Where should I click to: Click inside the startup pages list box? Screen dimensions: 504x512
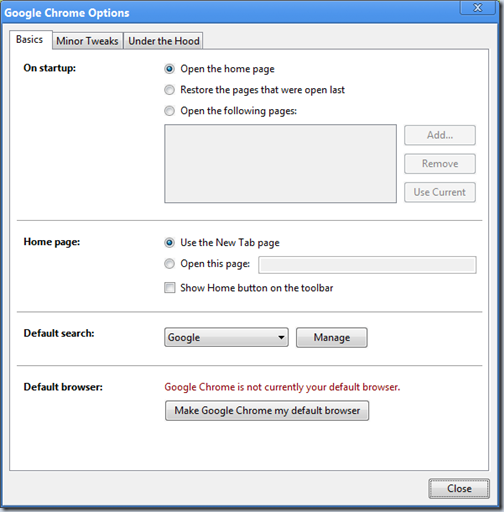click(280, 164)
